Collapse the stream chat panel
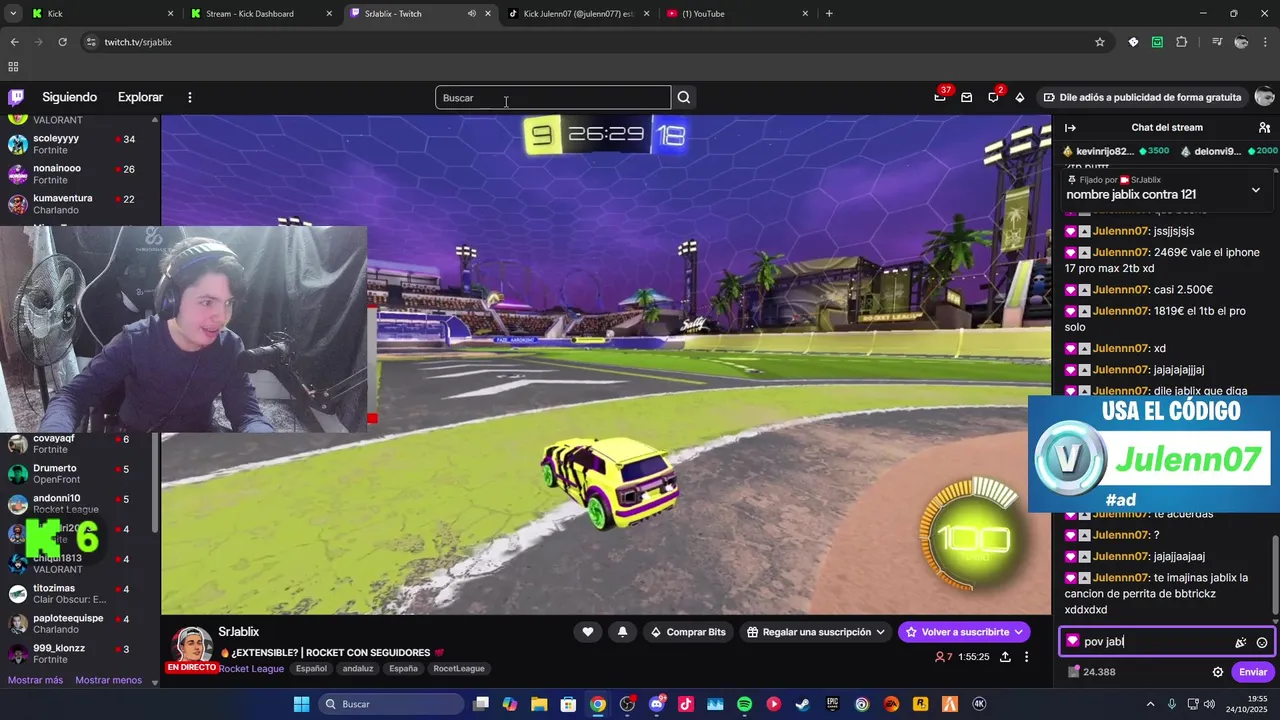1280x720 pixels. click(x=1070, y=127)
